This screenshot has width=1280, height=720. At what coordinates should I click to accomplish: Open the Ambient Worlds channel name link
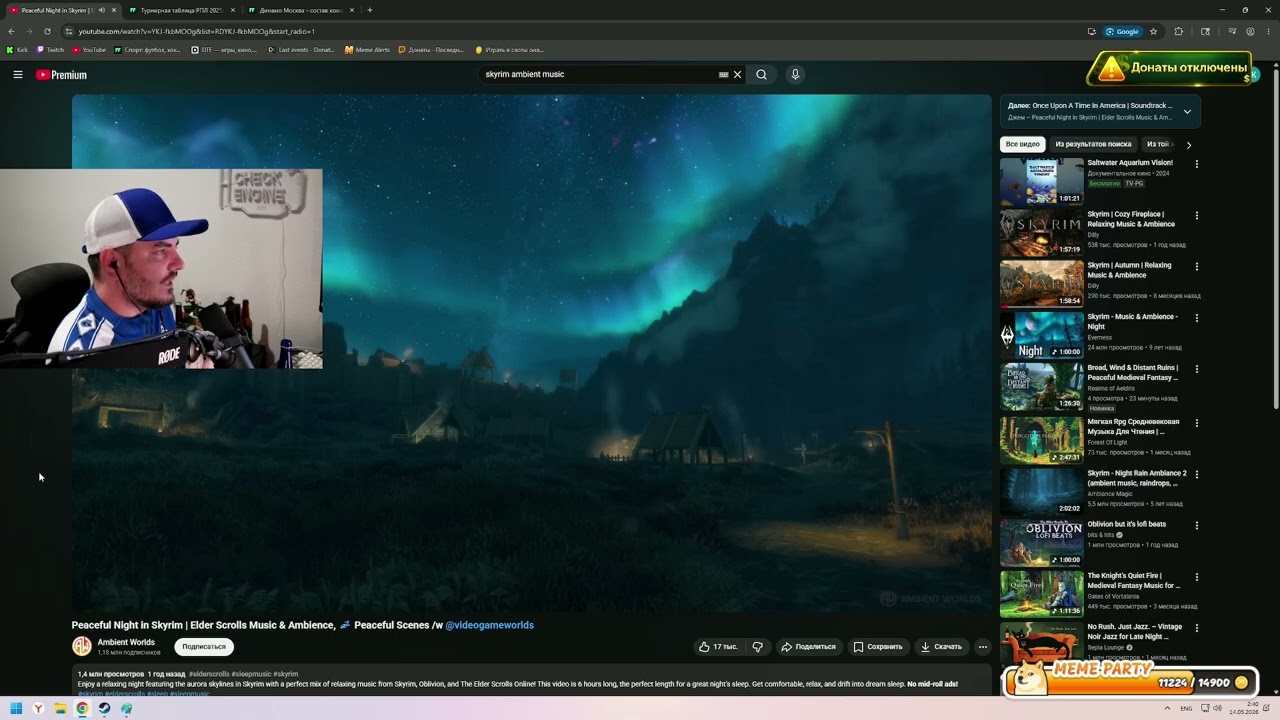click(126, 642)
